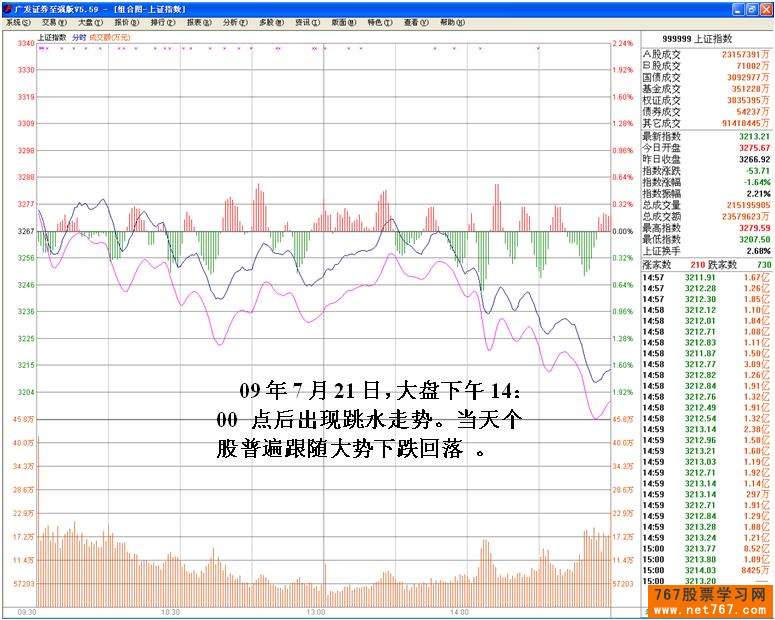Click the 14:00 mark on the time axis
The width and height of the screenshot is (775, 620).
point(459,610)
